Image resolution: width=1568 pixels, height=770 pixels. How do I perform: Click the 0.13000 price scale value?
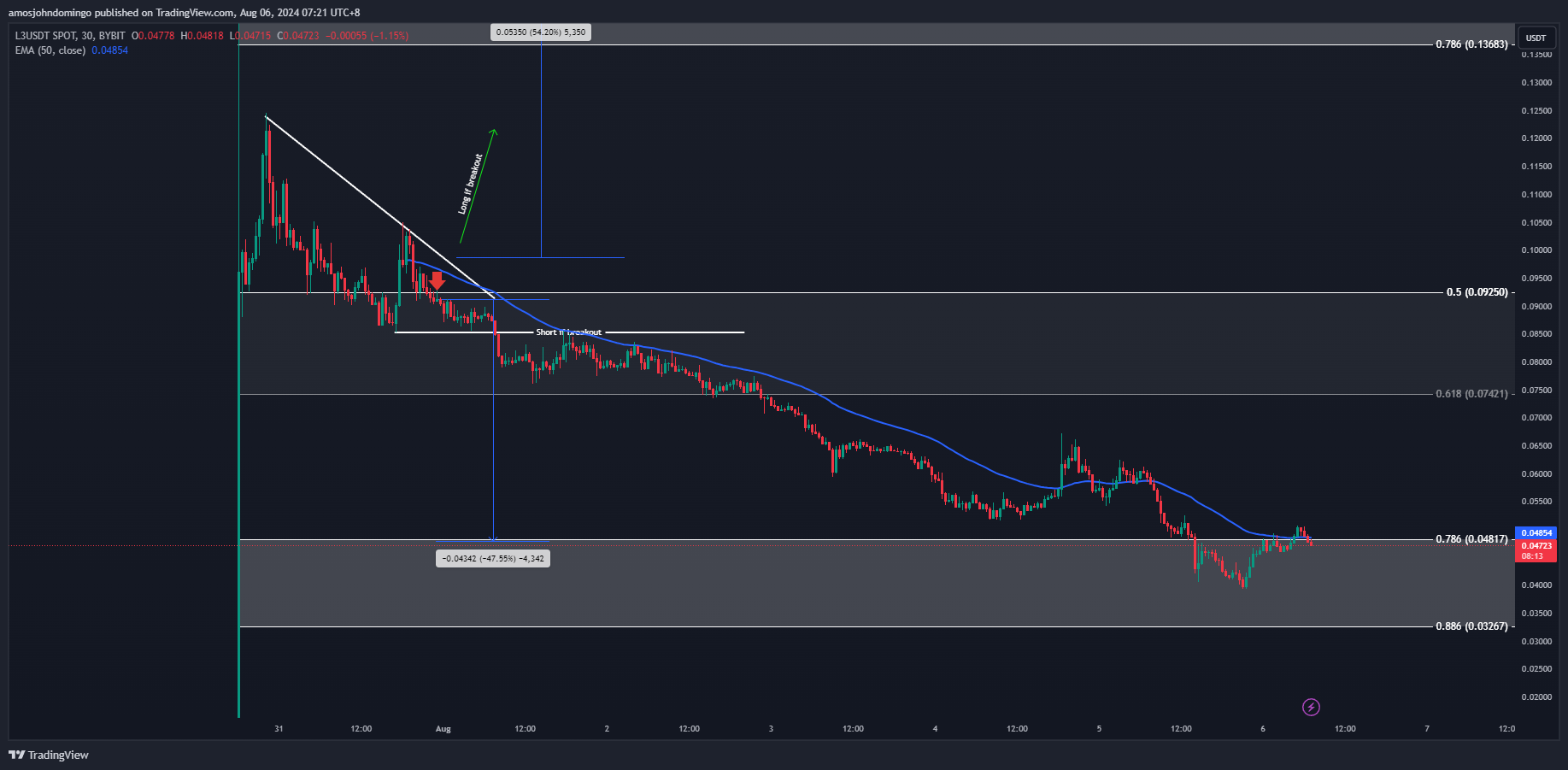click(x=1536, y=83)
